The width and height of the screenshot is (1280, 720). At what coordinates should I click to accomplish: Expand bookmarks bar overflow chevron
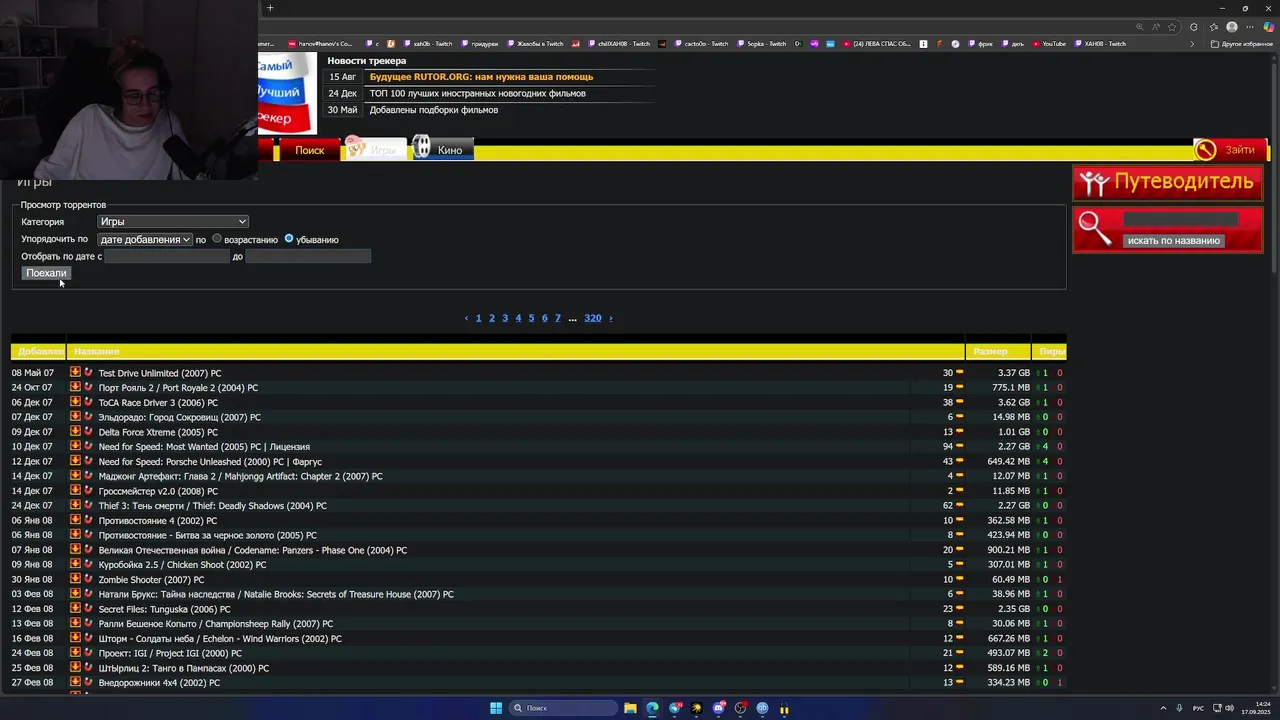point(1192,44)
